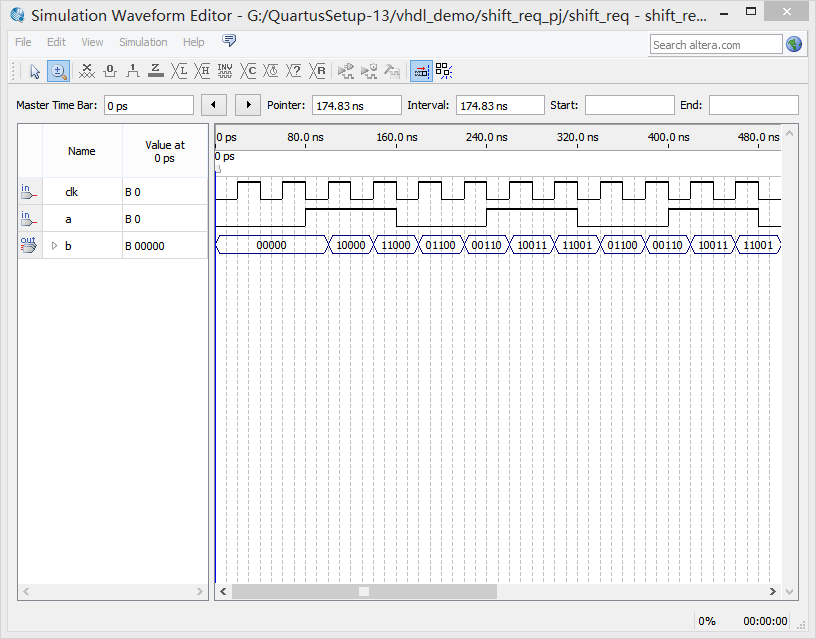This screenshot has height=639, width=816.
Task: Click vertical scrollbar up arrow
Action: tap(789, 134)
